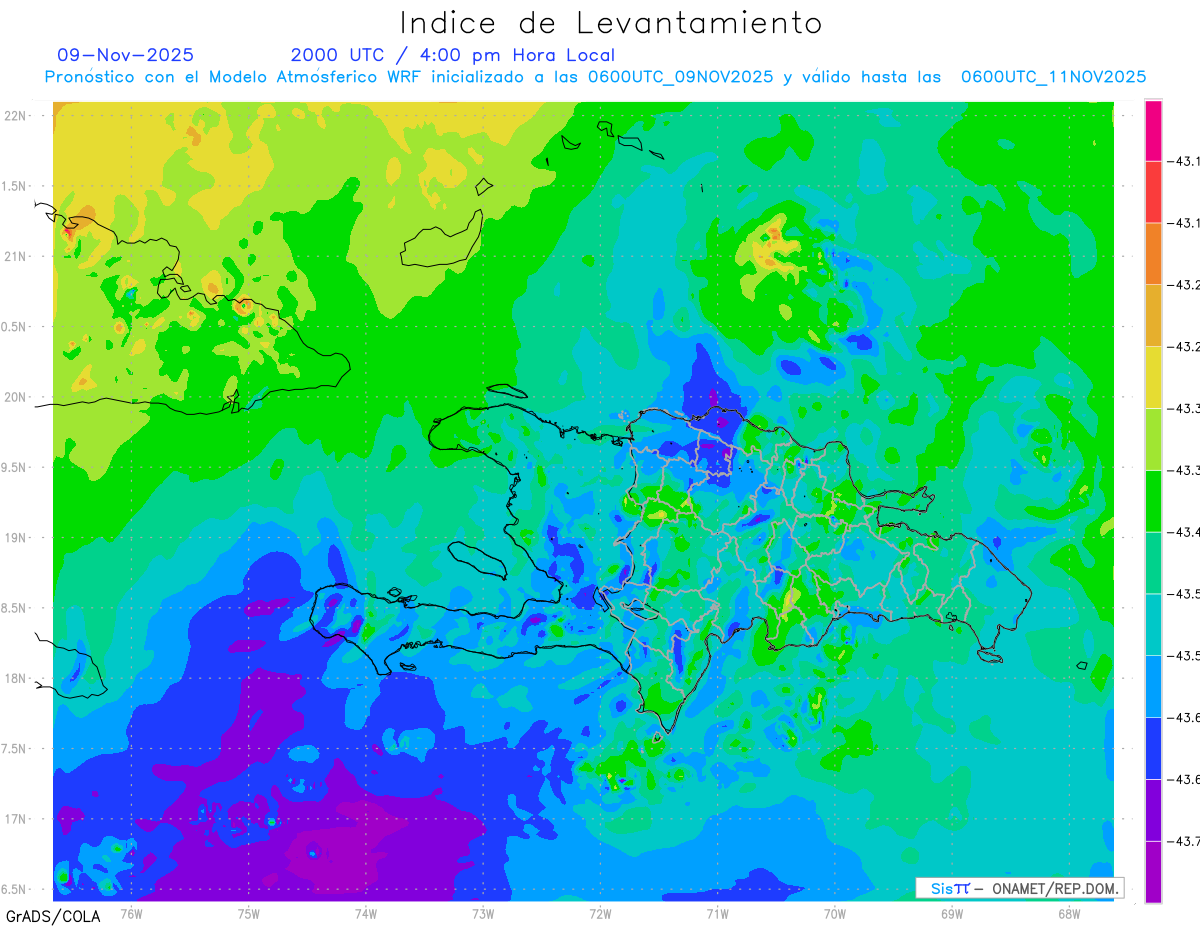
Task: Click the '20N' latitude label
Action: point(15,397)
